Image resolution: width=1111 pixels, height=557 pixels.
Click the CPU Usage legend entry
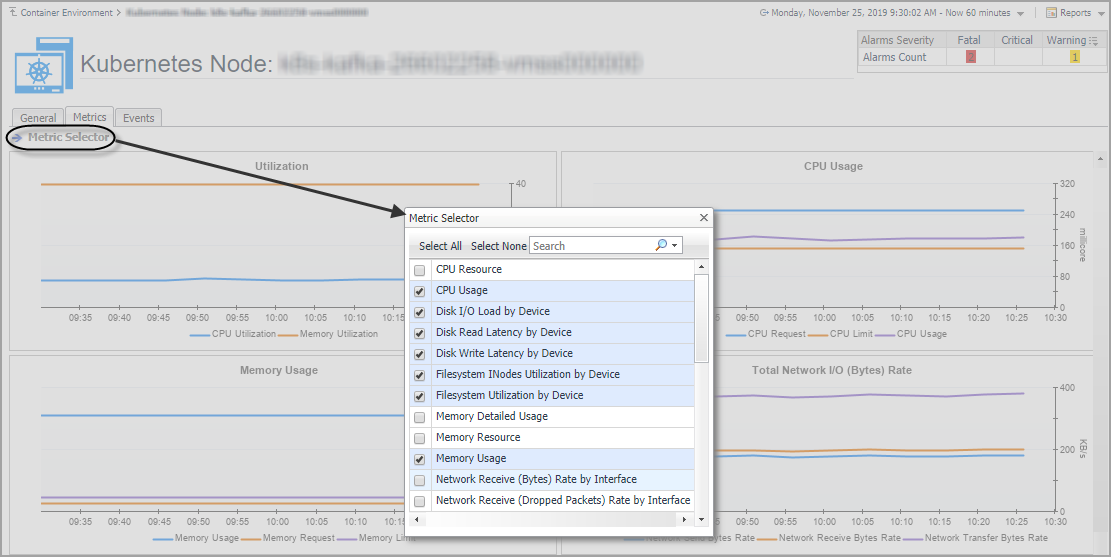tap(910, 334)
